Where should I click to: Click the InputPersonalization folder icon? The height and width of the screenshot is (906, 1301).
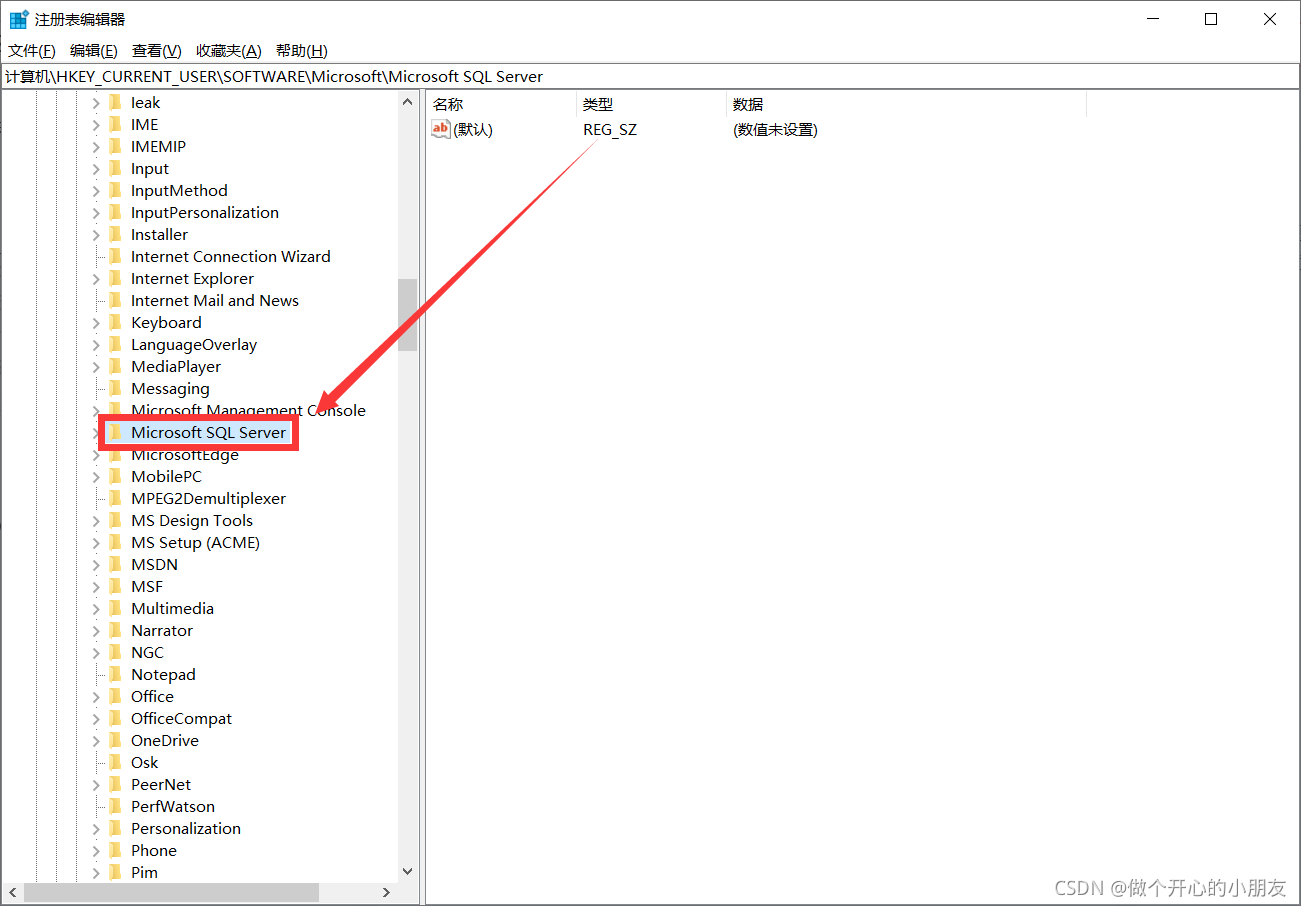115,212
